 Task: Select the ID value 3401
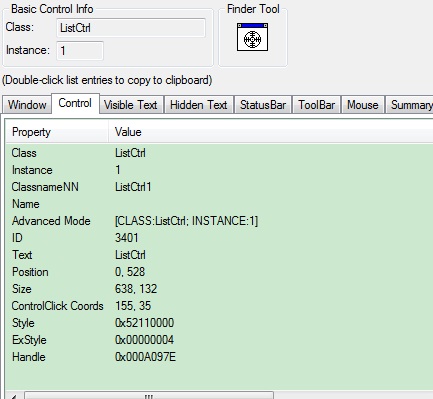(x=127, y=238)
